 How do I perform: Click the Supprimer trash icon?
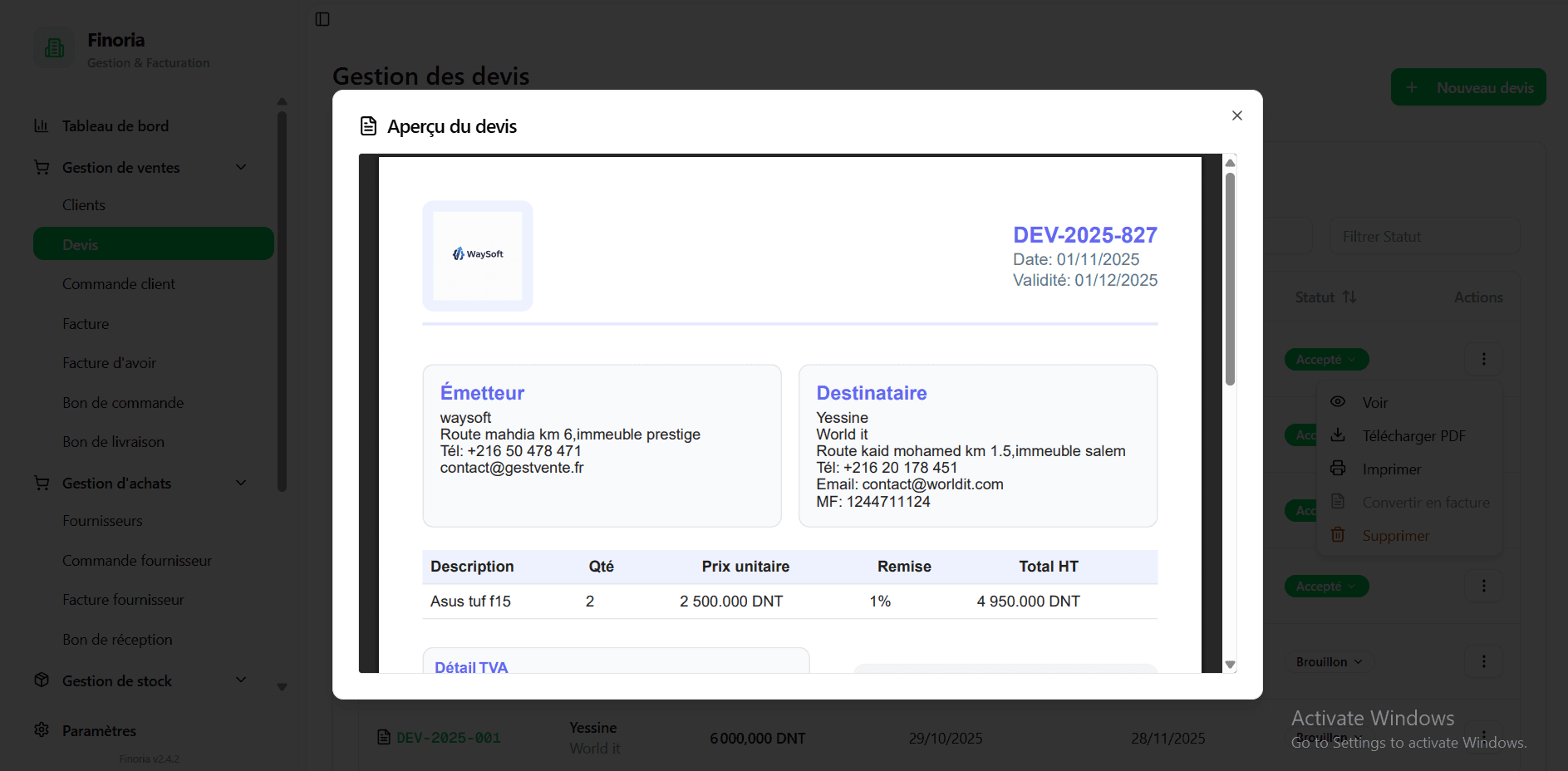(1338, 534)
